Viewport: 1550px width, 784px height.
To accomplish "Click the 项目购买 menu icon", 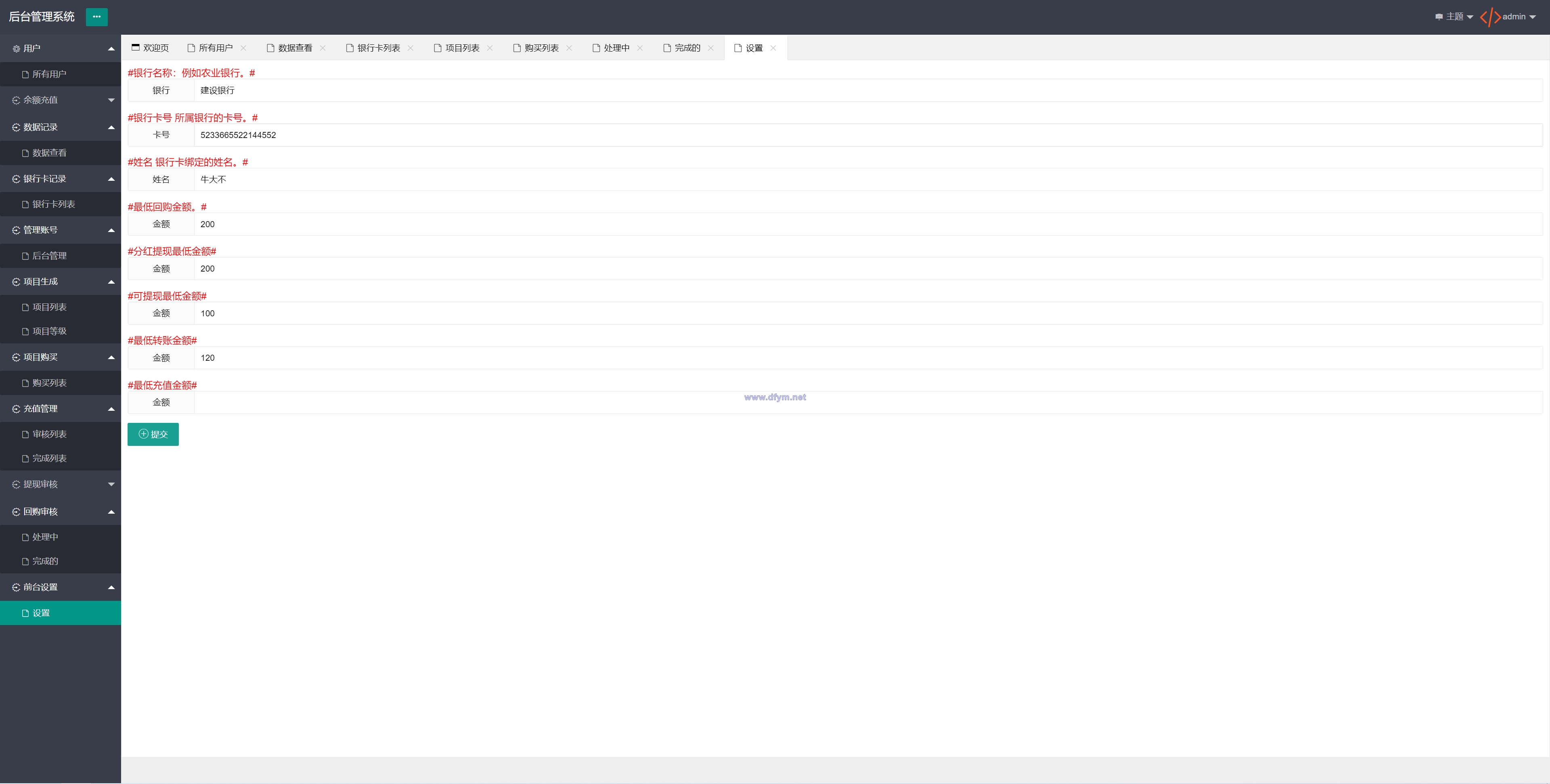I will point(16,357).
